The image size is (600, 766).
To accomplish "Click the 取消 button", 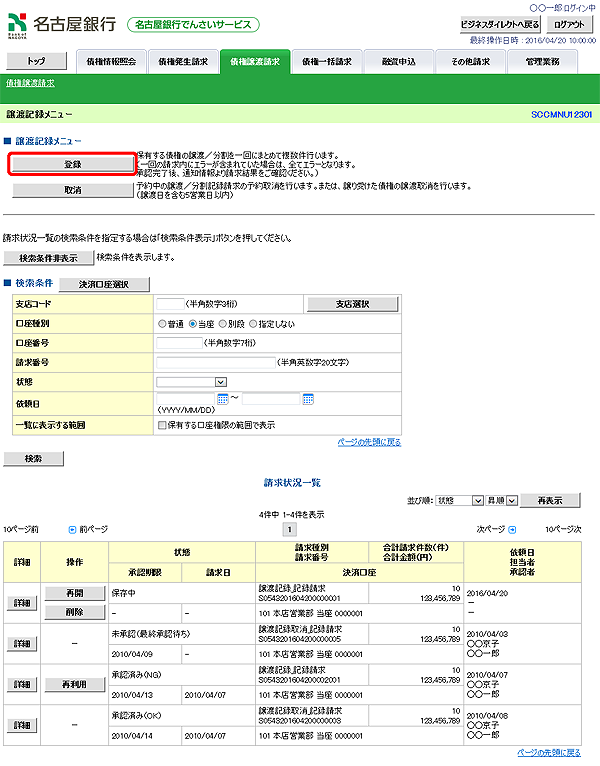I will (72, 190).
